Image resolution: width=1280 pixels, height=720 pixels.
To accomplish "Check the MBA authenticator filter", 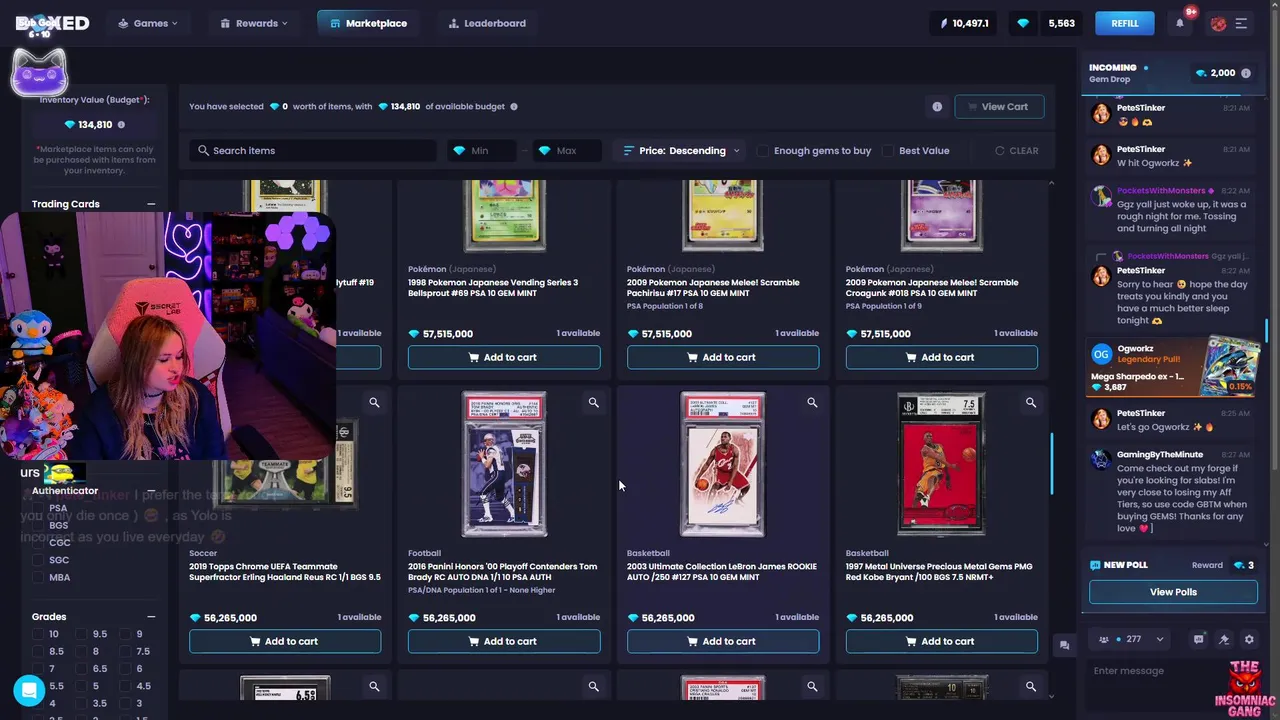I will 38,577.
